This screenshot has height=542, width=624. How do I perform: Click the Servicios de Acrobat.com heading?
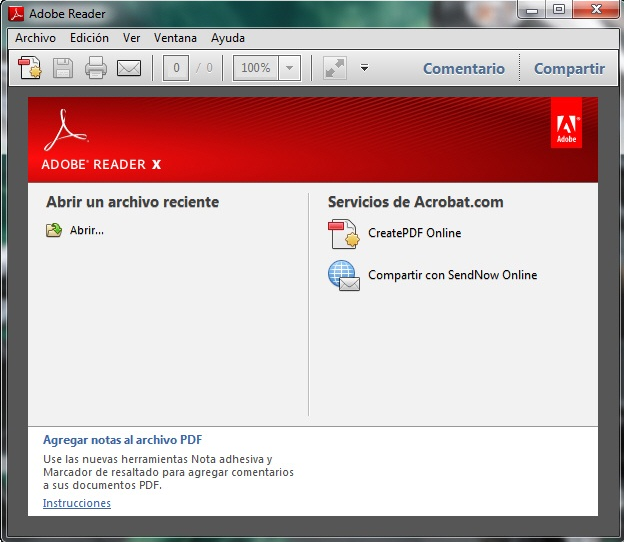coord(415,202)
